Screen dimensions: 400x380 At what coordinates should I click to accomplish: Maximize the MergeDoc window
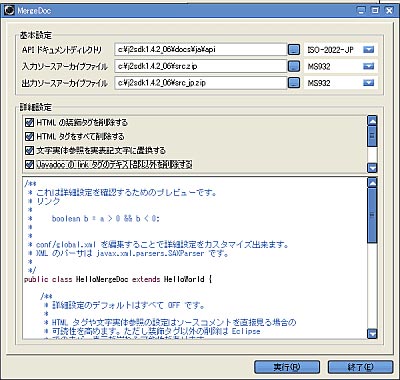coord(375,10)
